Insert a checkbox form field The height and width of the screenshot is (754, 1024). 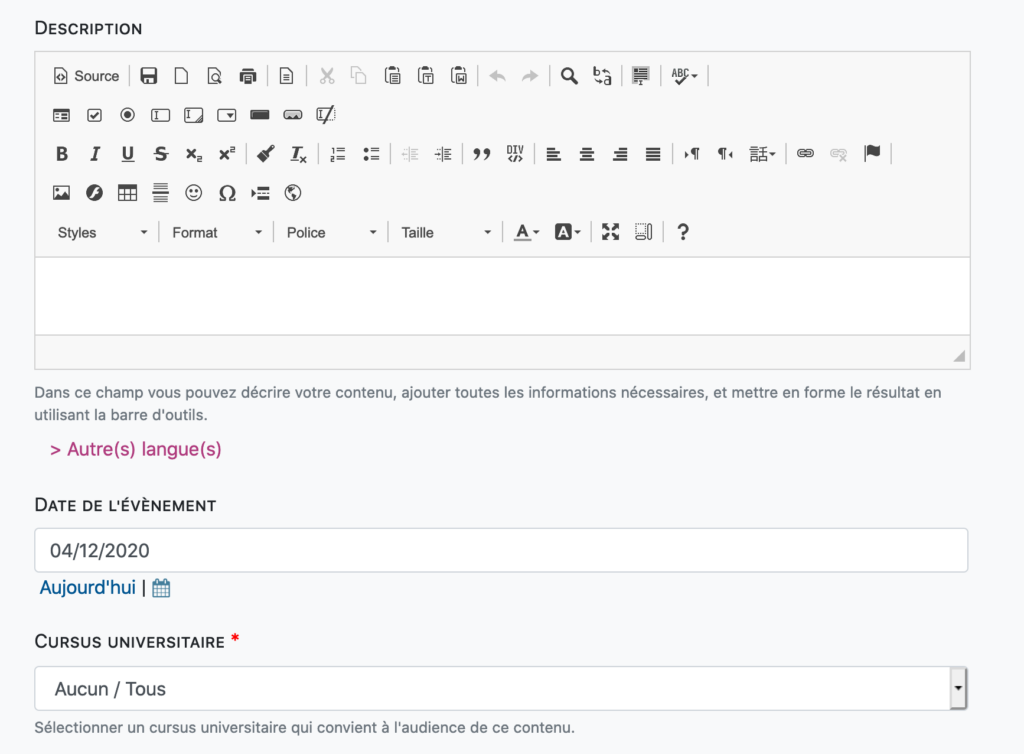click(94, 115)
